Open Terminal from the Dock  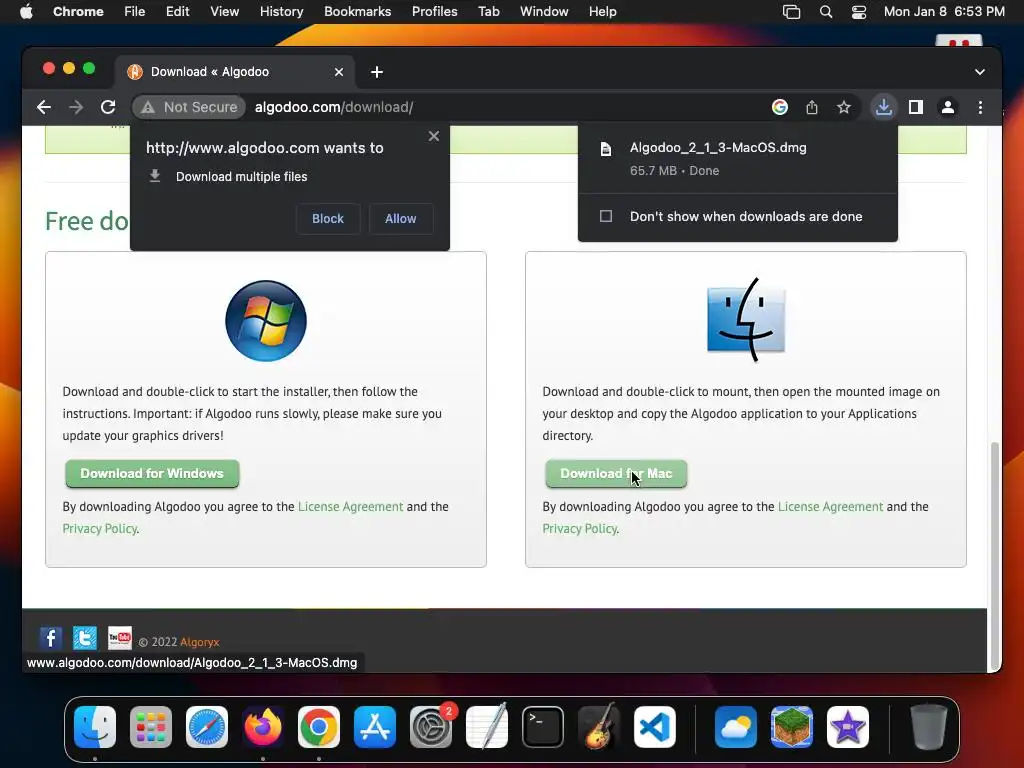coord(543,727)
